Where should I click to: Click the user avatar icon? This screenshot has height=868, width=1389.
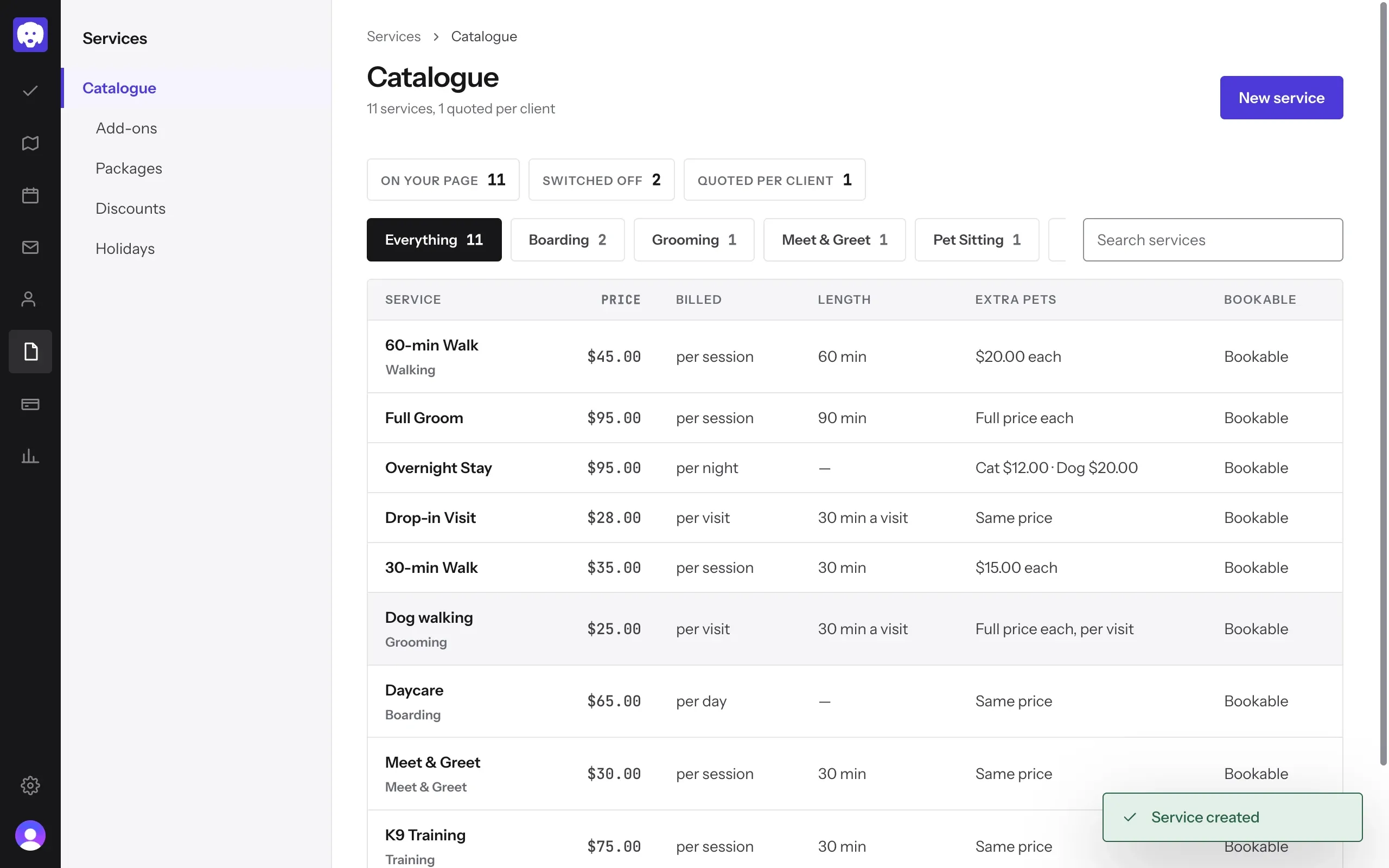pyautogui.click(x=30, y=835)
